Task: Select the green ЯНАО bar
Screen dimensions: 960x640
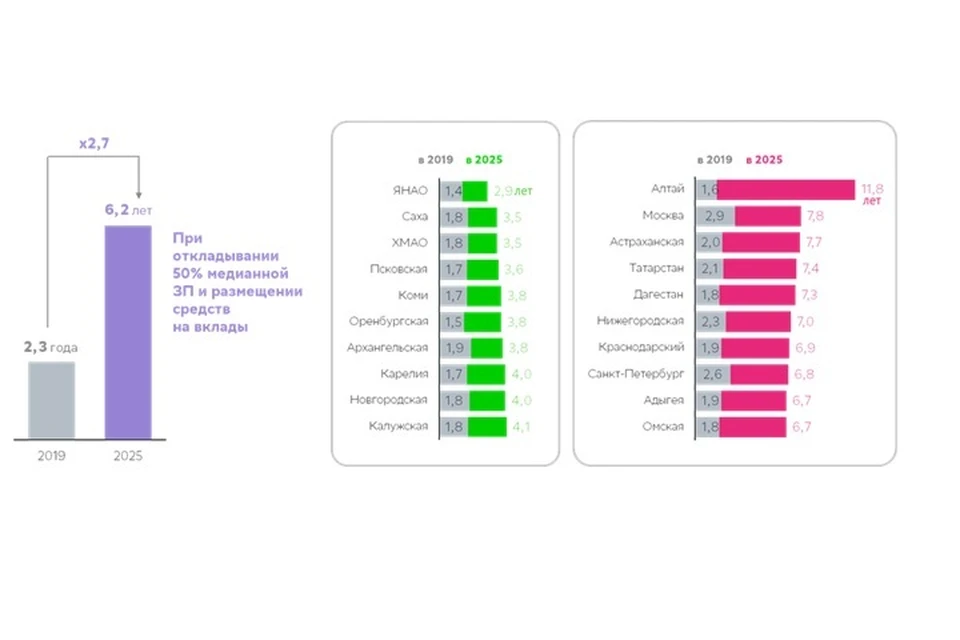Action: tap(475, 190)
